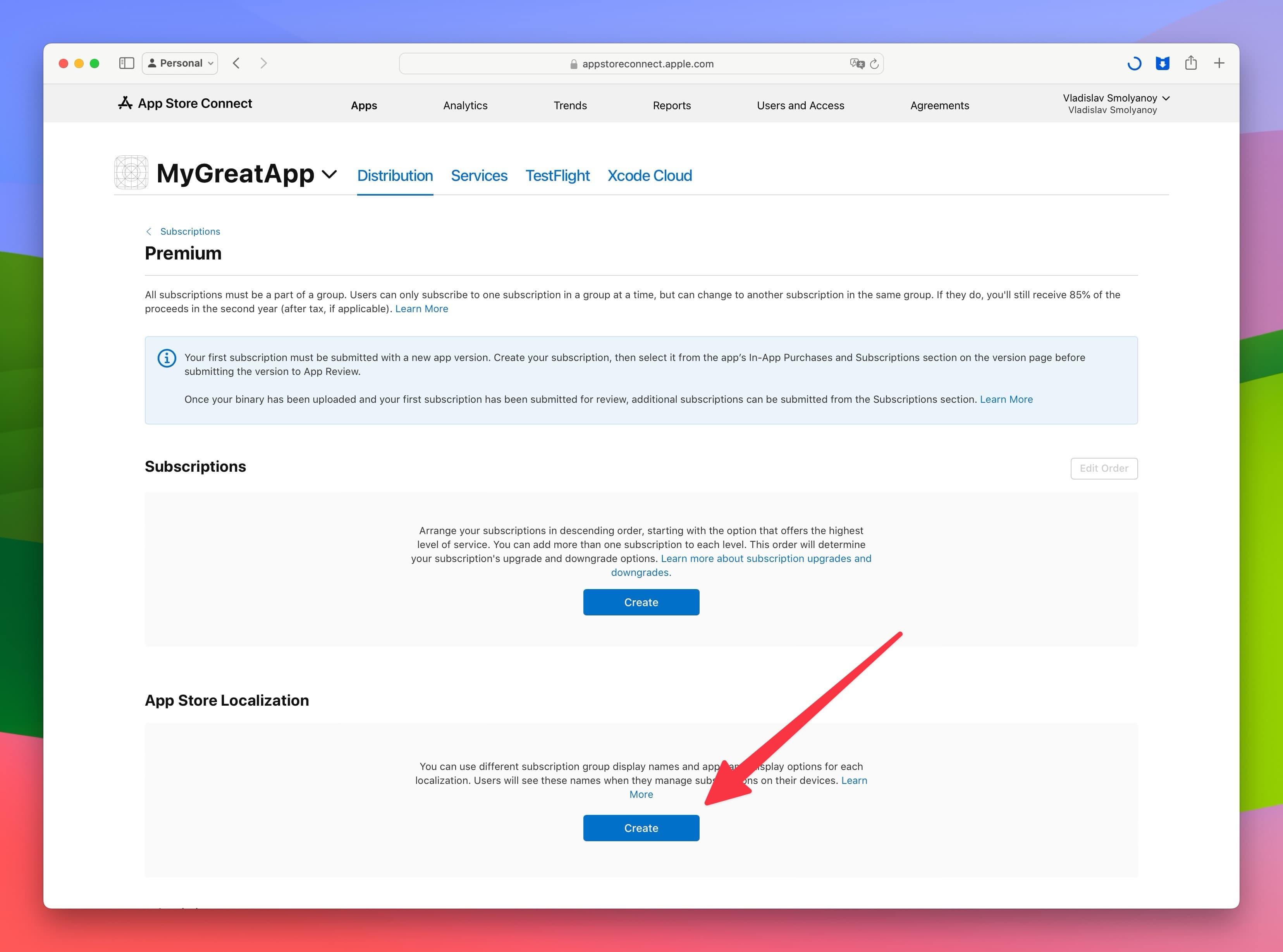Select the Services tab
Viewport: 1283px width, 952px height.
(x=480, y=175)
